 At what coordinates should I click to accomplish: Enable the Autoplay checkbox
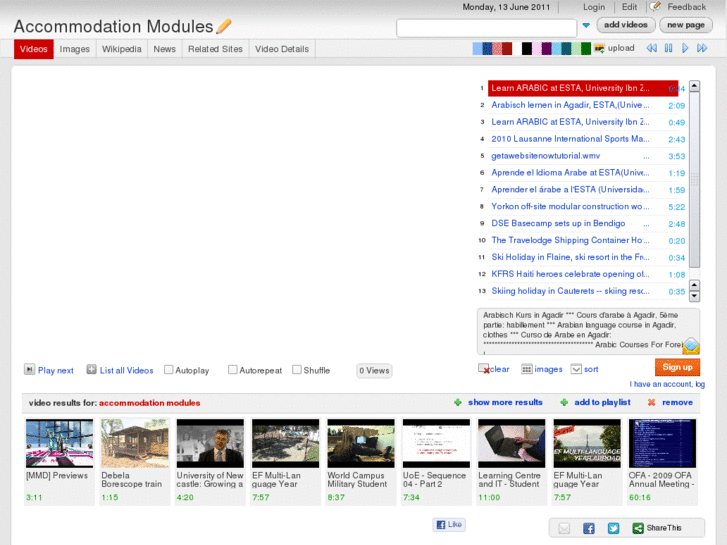[x=169, y=370]
